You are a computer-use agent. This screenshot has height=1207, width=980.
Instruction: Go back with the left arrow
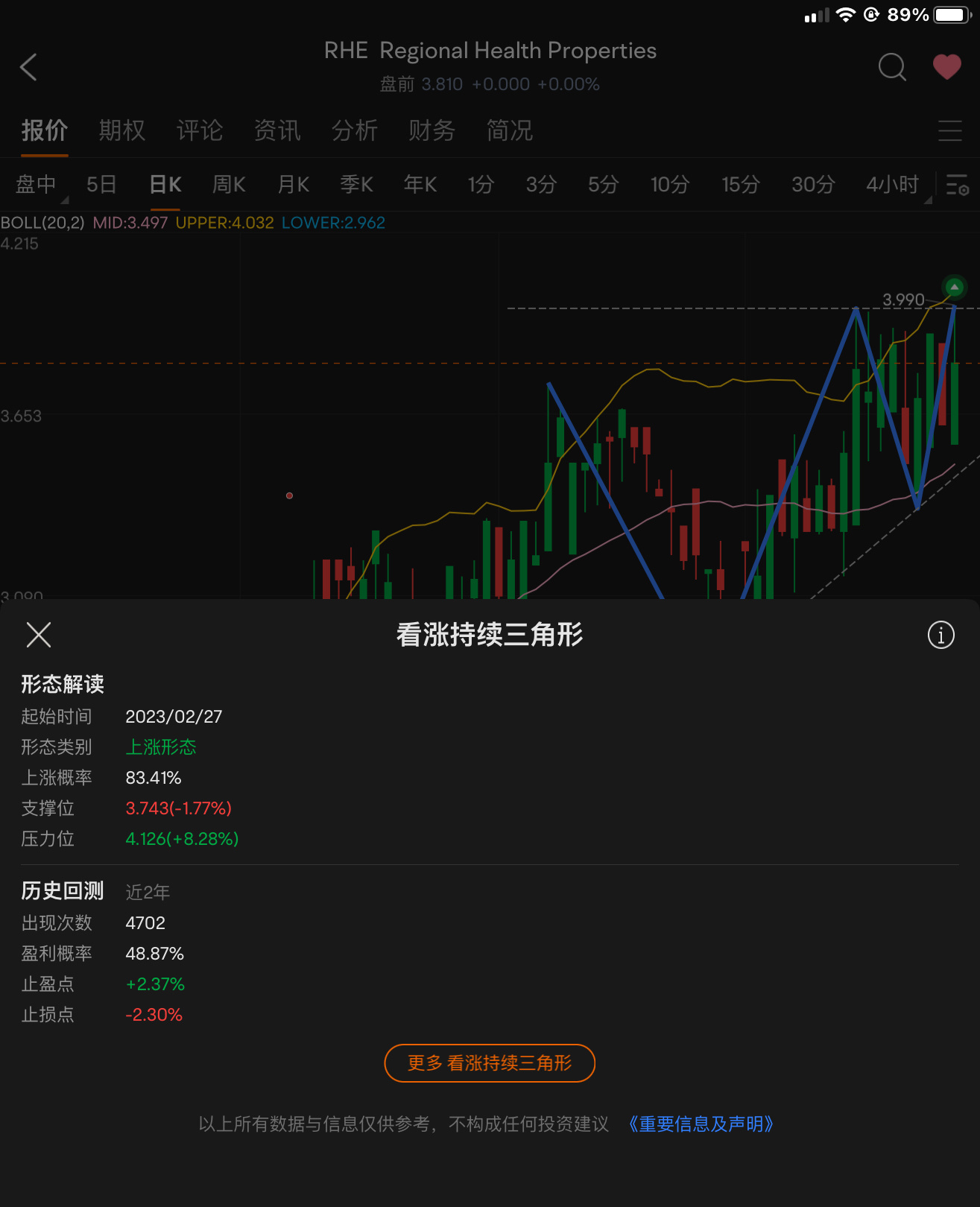coord(28,67)
